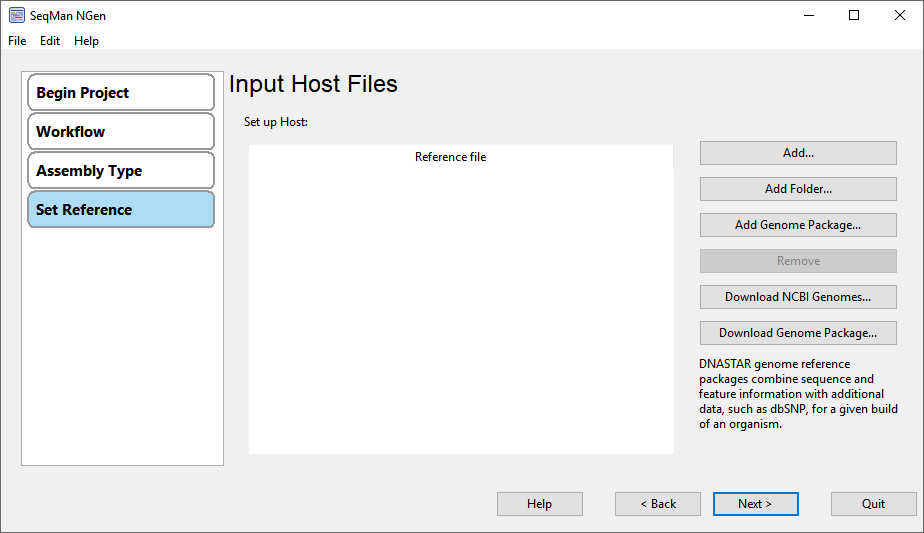Click the Input Host Files heading

click(313, 84)
